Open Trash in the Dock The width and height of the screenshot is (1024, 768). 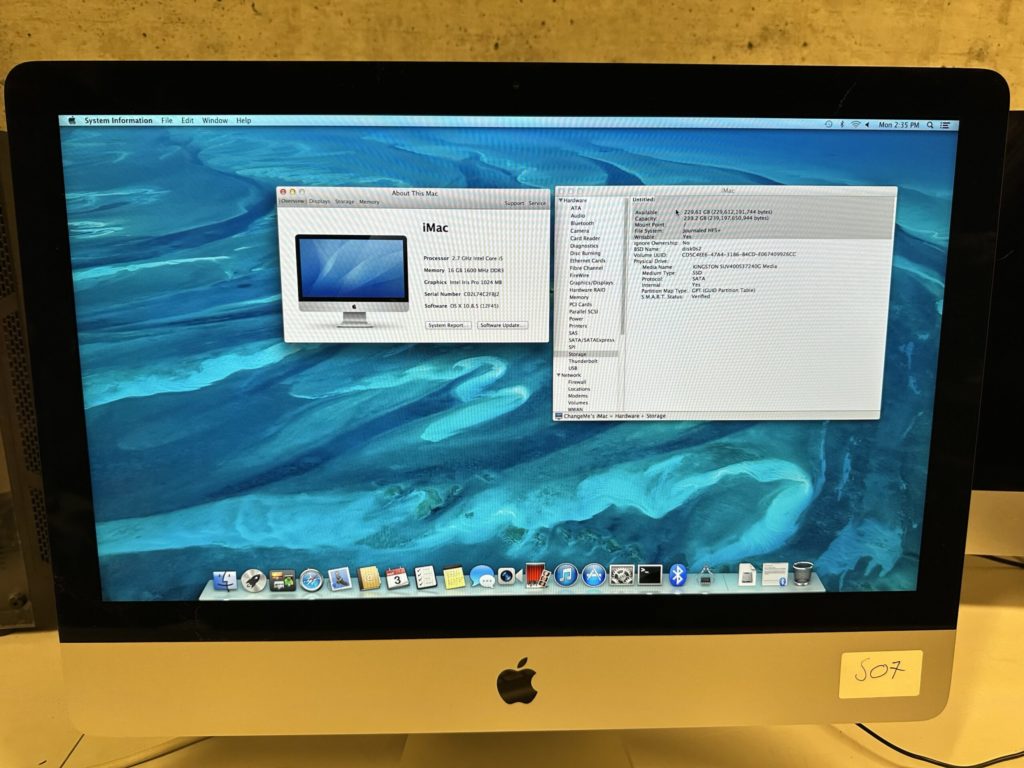[803, 574]
